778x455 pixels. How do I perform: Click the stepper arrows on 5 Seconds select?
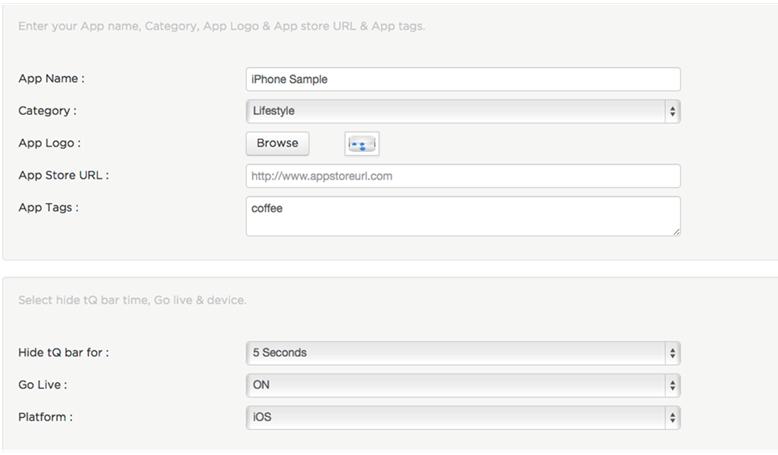pyautogui.click(x=672, y=353)
